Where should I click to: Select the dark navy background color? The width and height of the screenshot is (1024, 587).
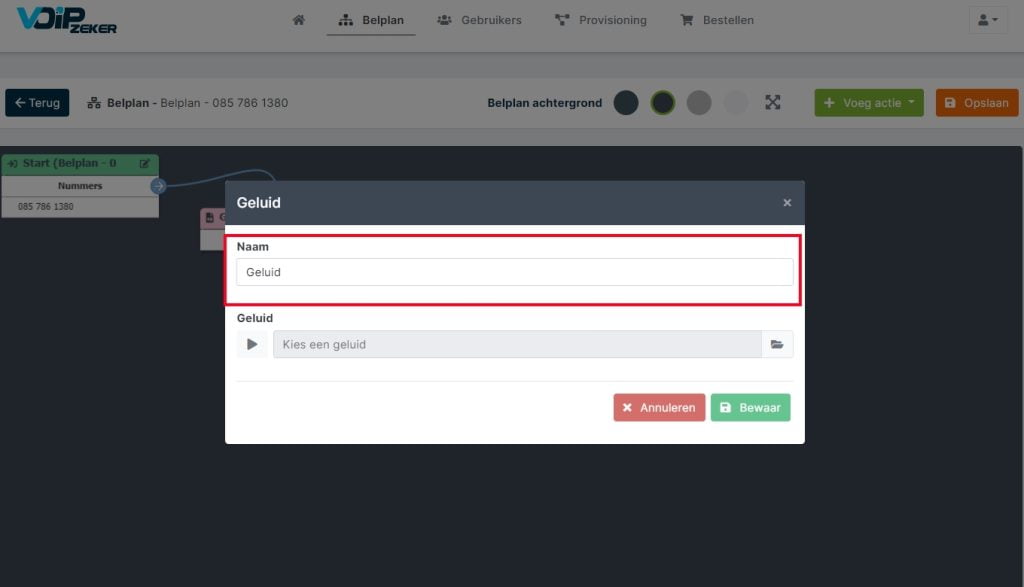(x=626, y=103)
